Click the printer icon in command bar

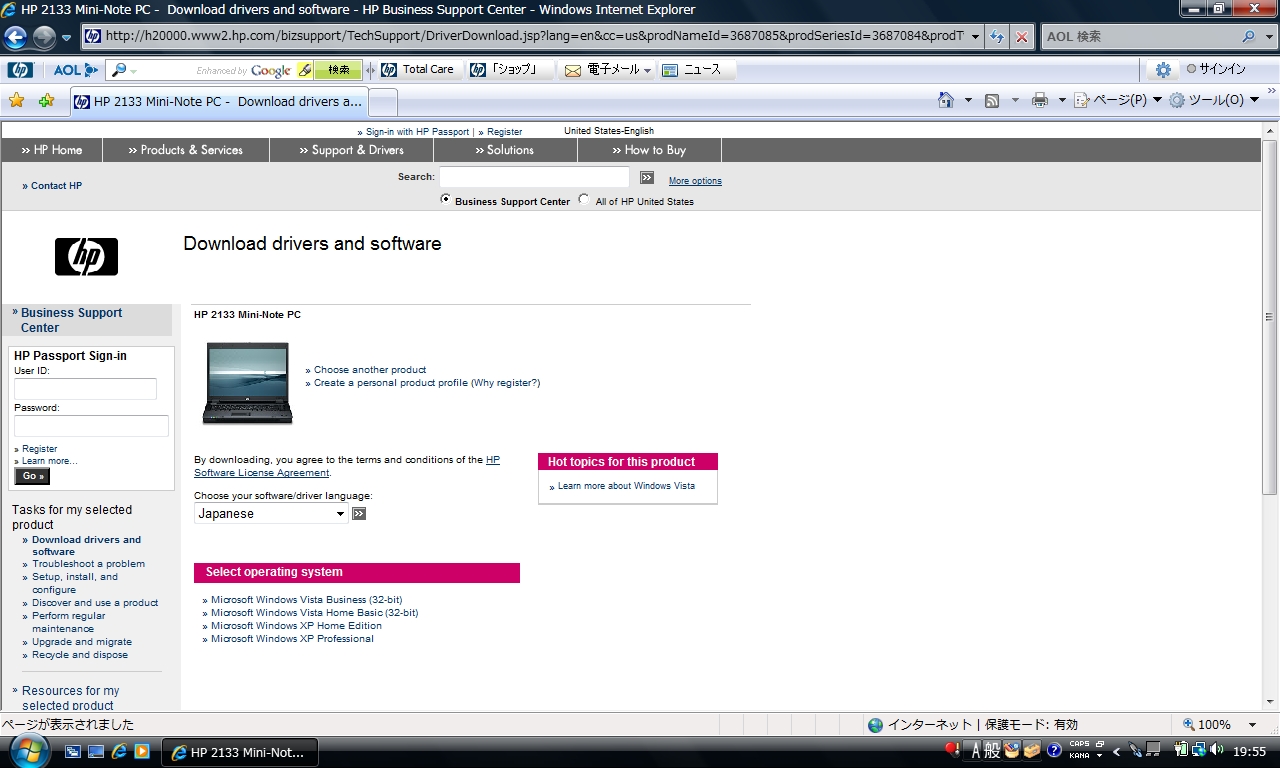[1040, 100]
